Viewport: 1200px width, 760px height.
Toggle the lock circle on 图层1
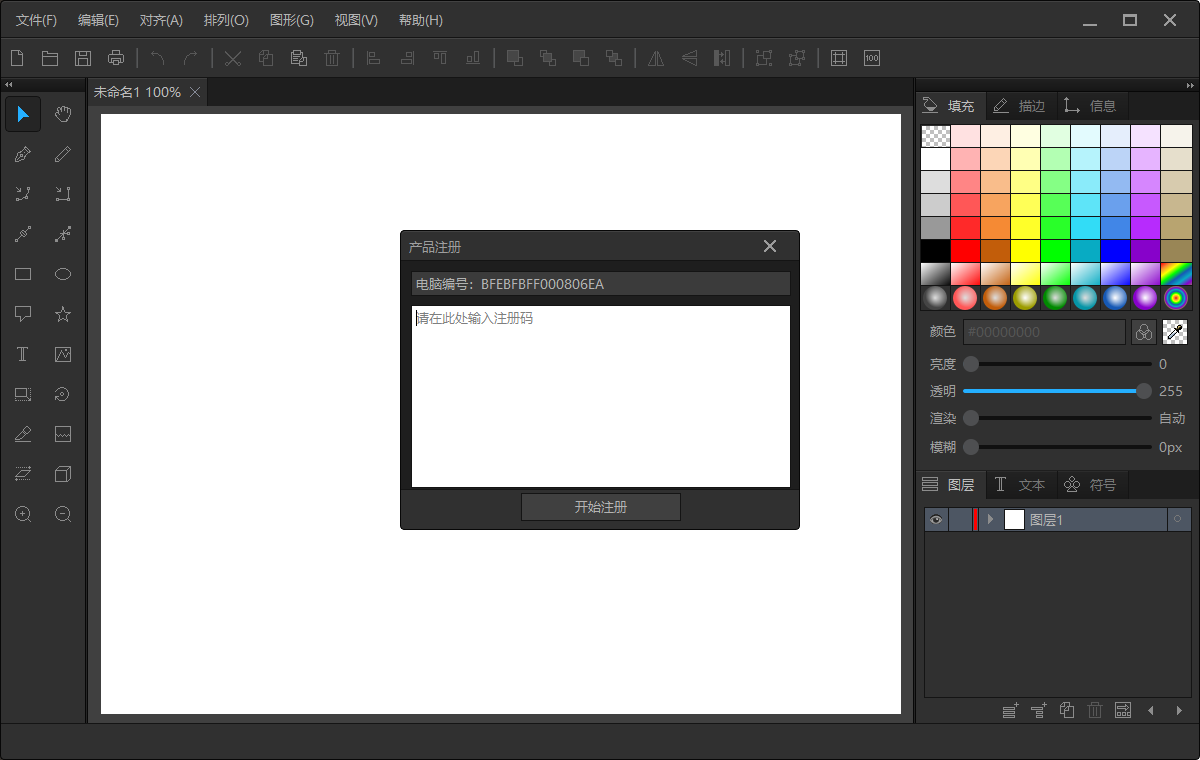point(1177,519)
